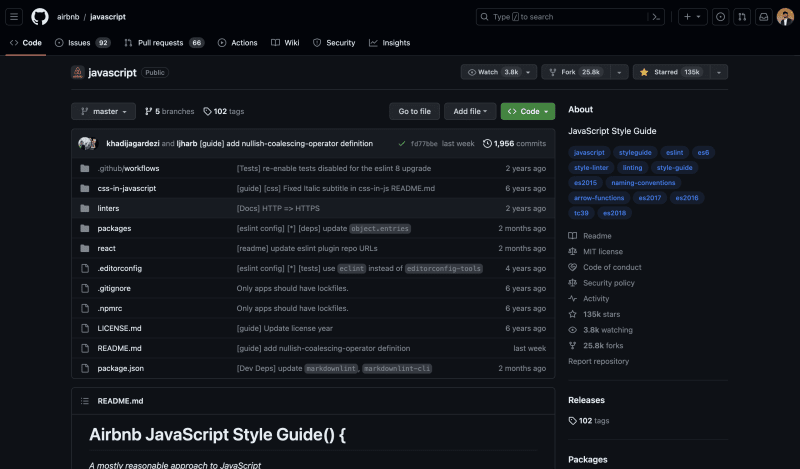Open the linters folder
Viewport: 800px width, 469px height.
click(x=108, y=208)
